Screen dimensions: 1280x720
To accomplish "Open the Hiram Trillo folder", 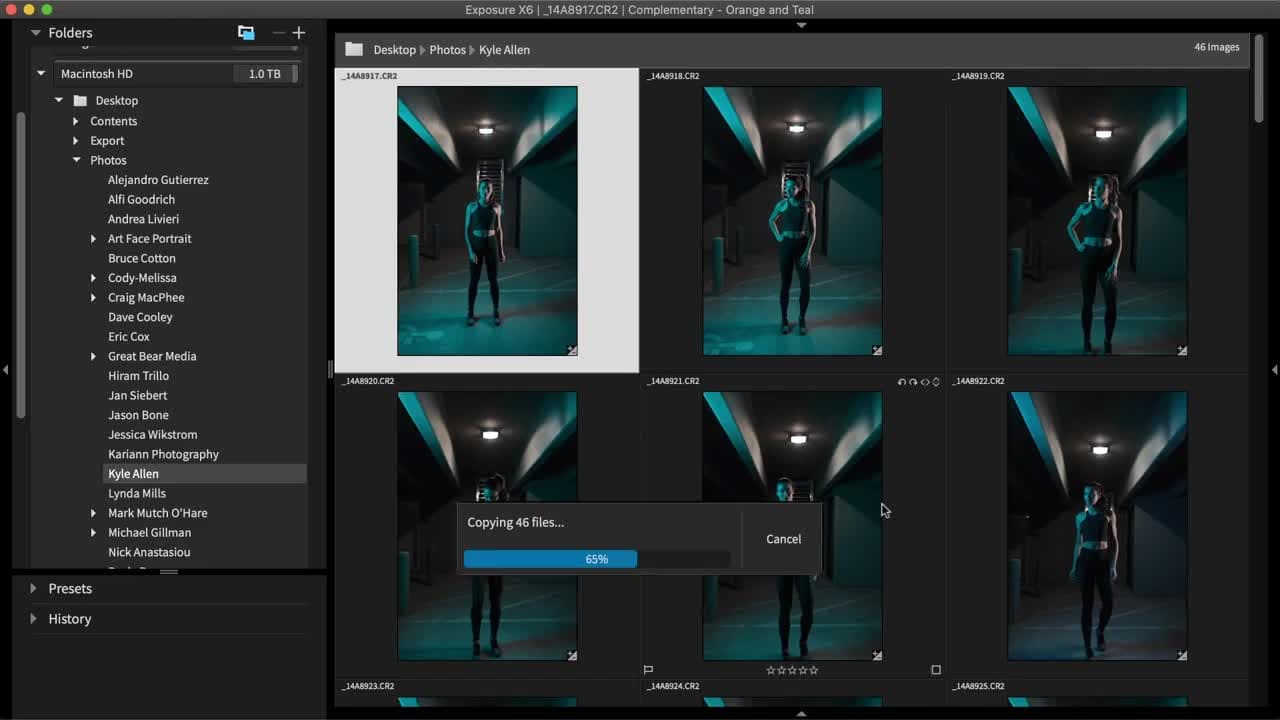I will click(138, 376).
